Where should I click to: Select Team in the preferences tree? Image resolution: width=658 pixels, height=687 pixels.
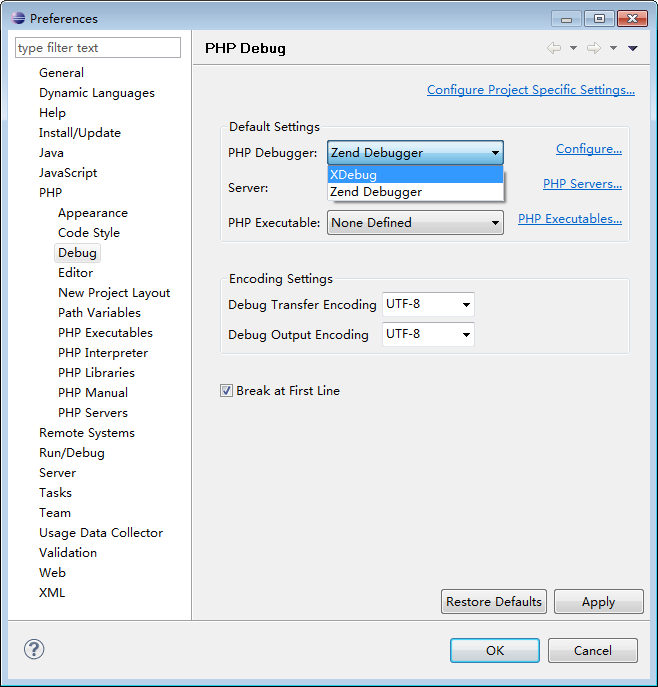point(55,513)
